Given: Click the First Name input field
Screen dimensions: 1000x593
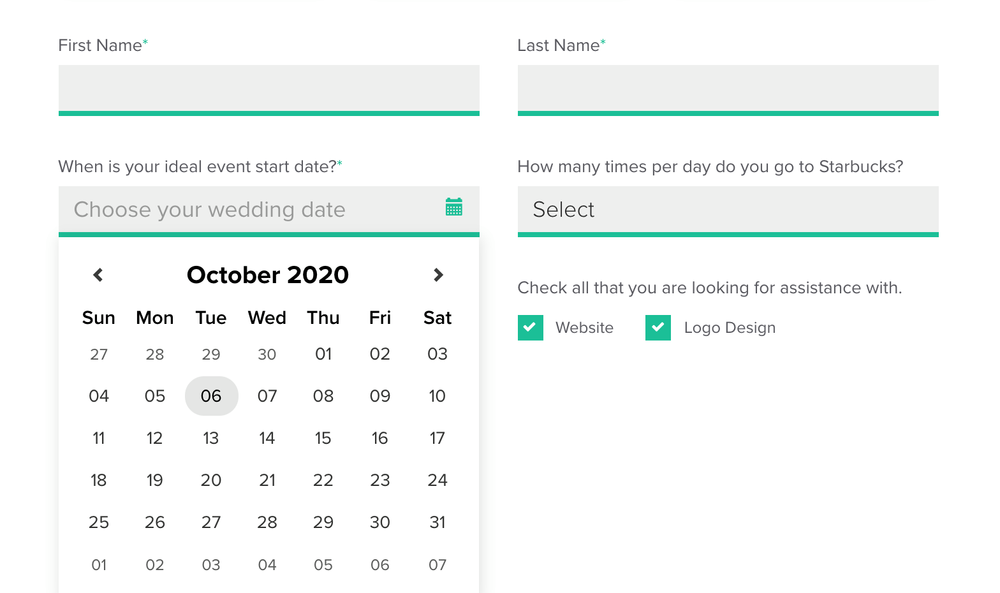Looking at the screenshot, I should (269, 89).
